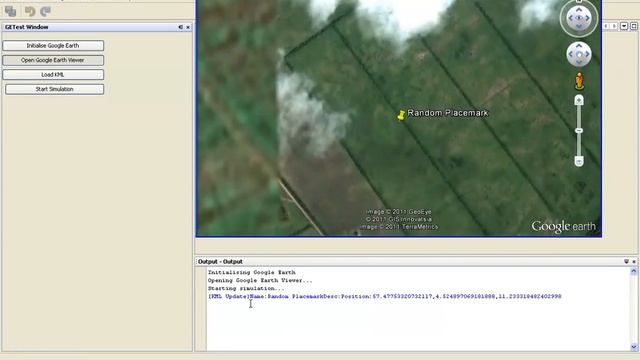The height and width of the screenshot is (360, 640).
Task: Close the Output panel
Action: pos(634,261)
